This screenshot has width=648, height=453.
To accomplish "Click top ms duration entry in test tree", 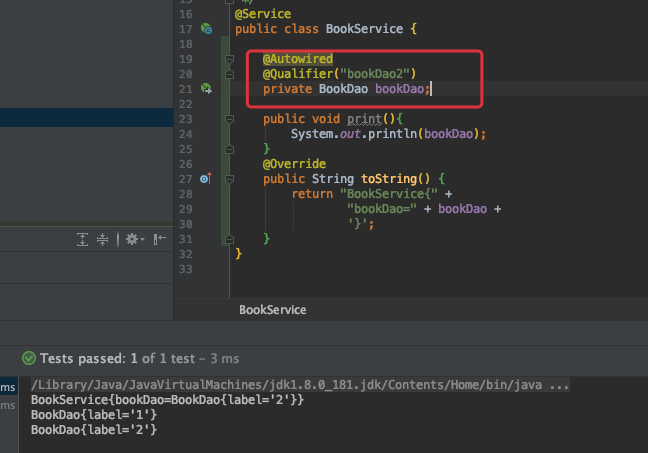I will [8, 387].
